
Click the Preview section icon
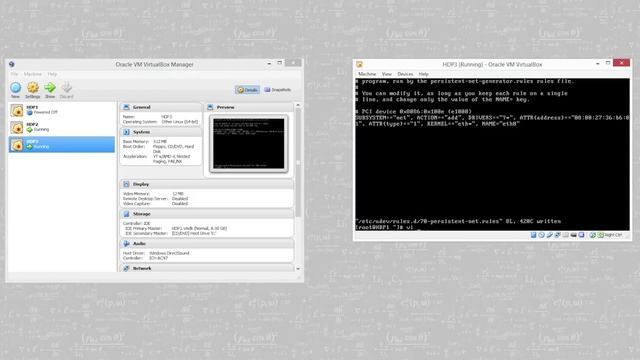tap(210, 107)
